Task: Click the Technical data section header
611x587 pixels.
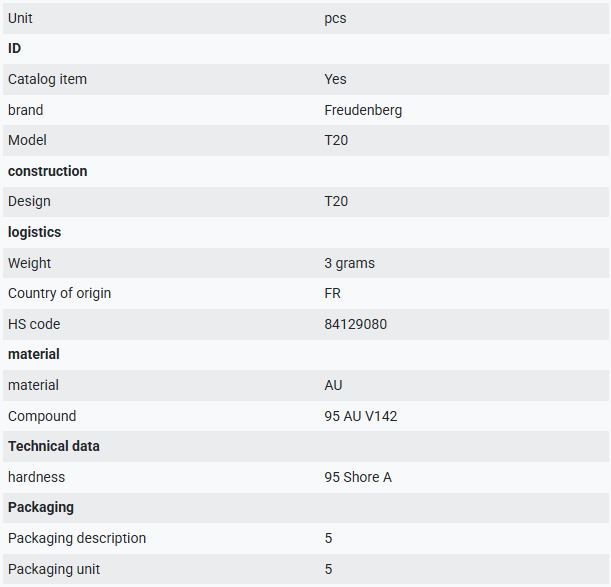Action: [x=54, y=447]
